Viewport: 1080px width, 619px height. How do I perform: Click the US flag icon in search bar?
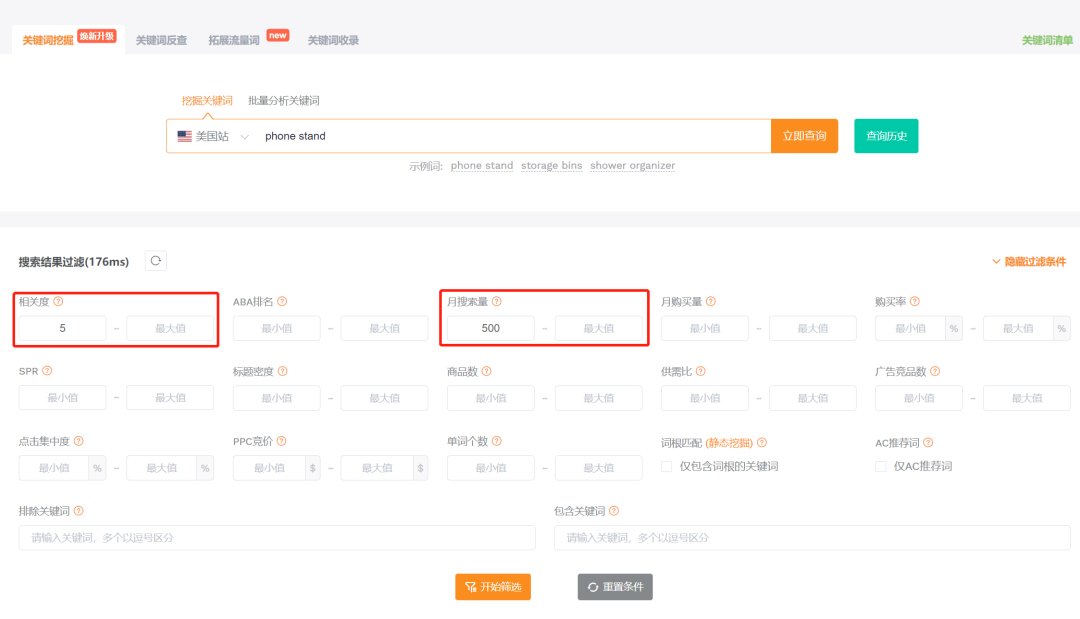pyautogui.click(x=183, y=135)
